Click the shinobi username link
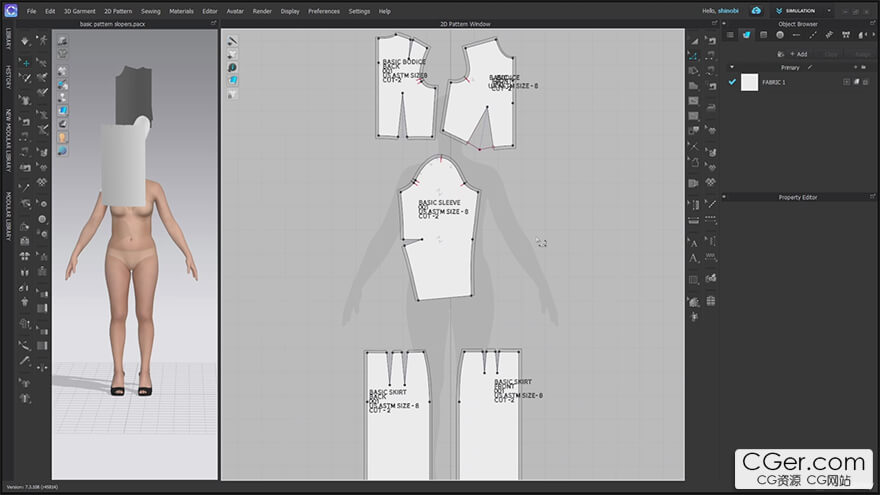This screenshot has width=880, height=495. point(728,11)
